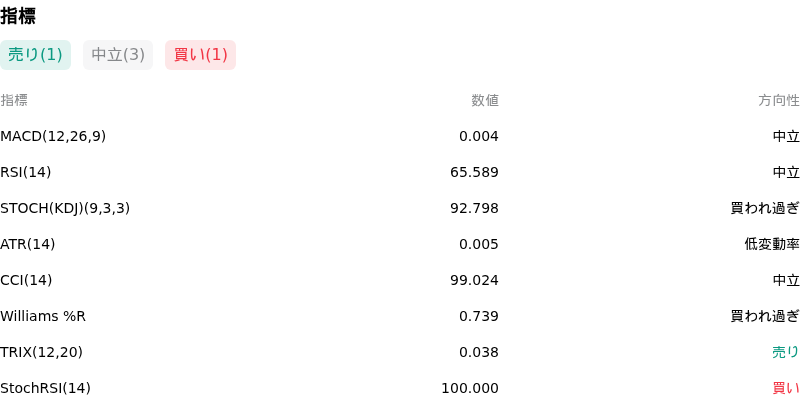Click the 方向性 column header

pos(779,101)
